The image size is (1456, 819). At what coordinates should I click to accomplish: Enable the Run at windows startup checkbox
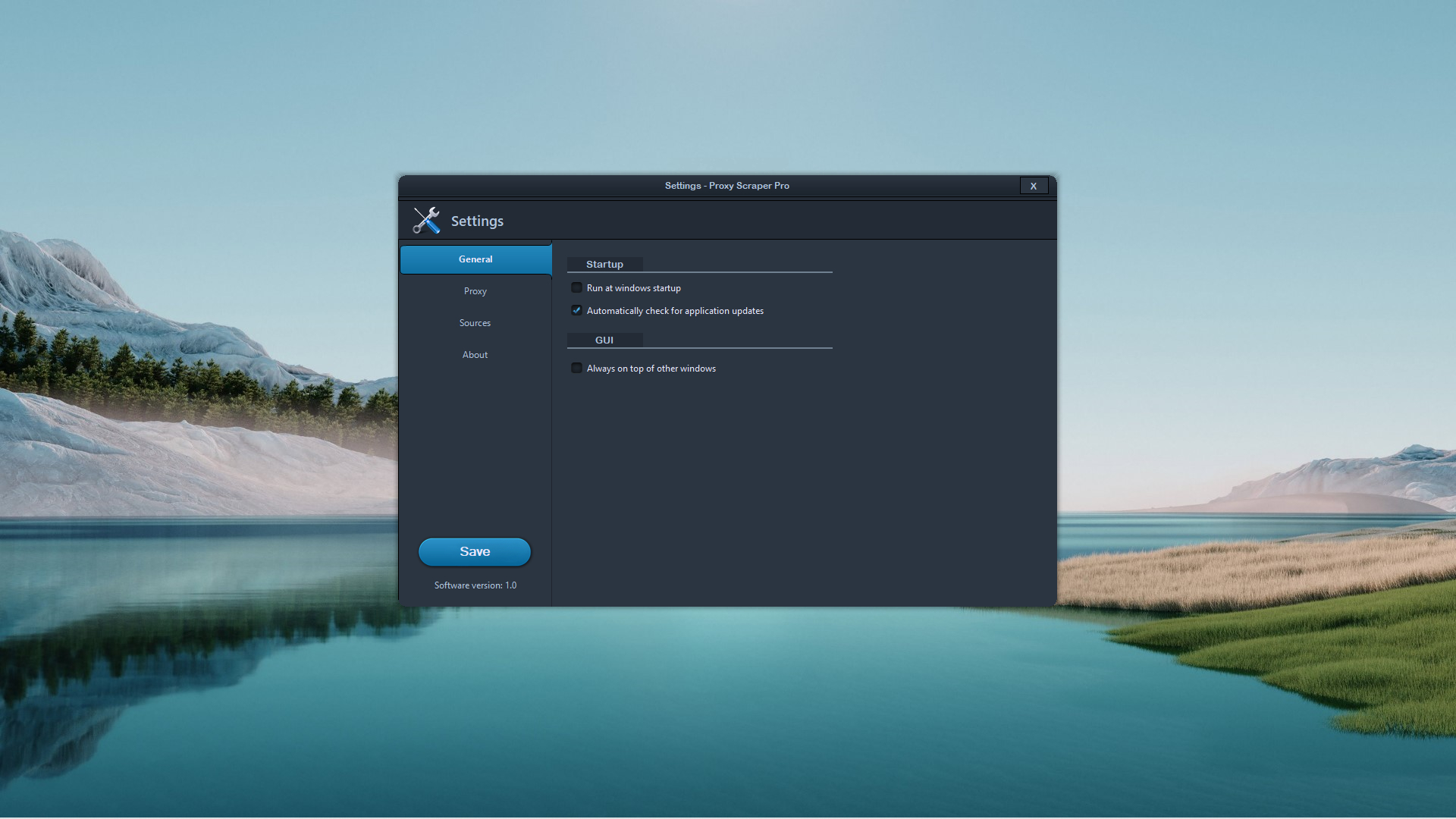pos(576,288)
